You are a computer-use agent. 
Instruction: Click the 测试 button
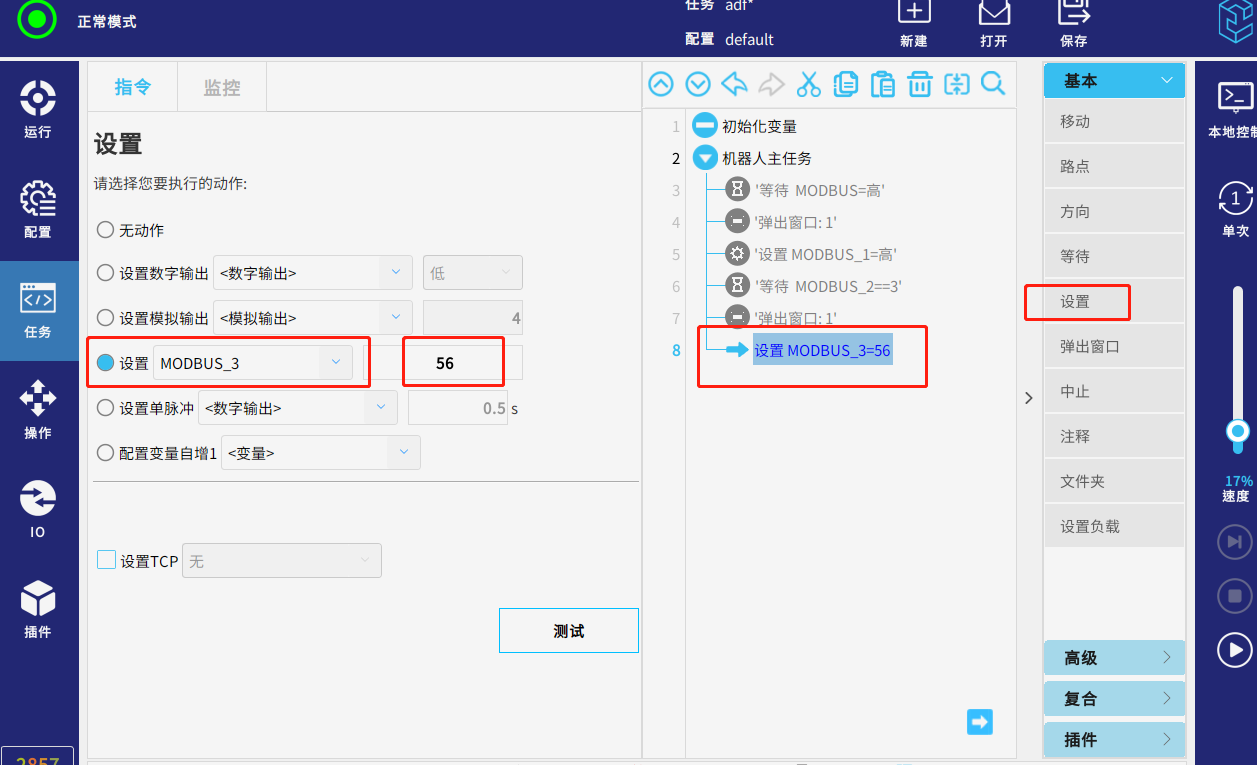coord(568,631)
